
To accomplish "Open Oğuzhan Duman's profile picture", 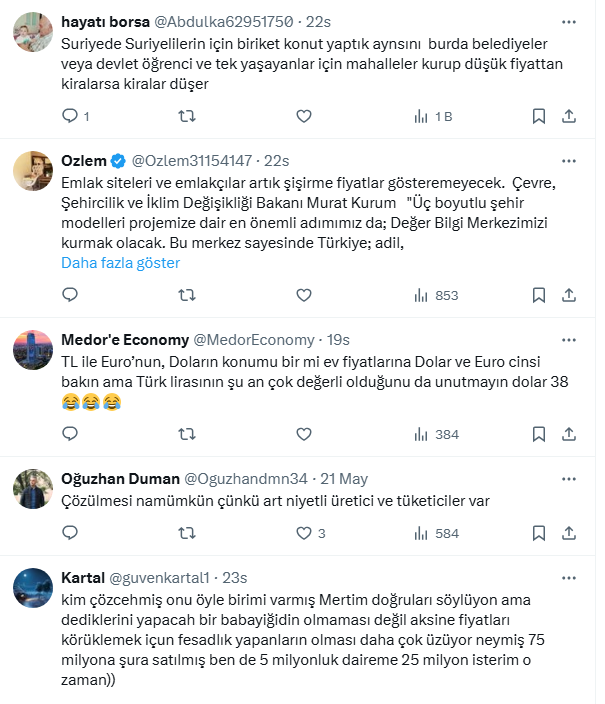I will tap(32, 488).
